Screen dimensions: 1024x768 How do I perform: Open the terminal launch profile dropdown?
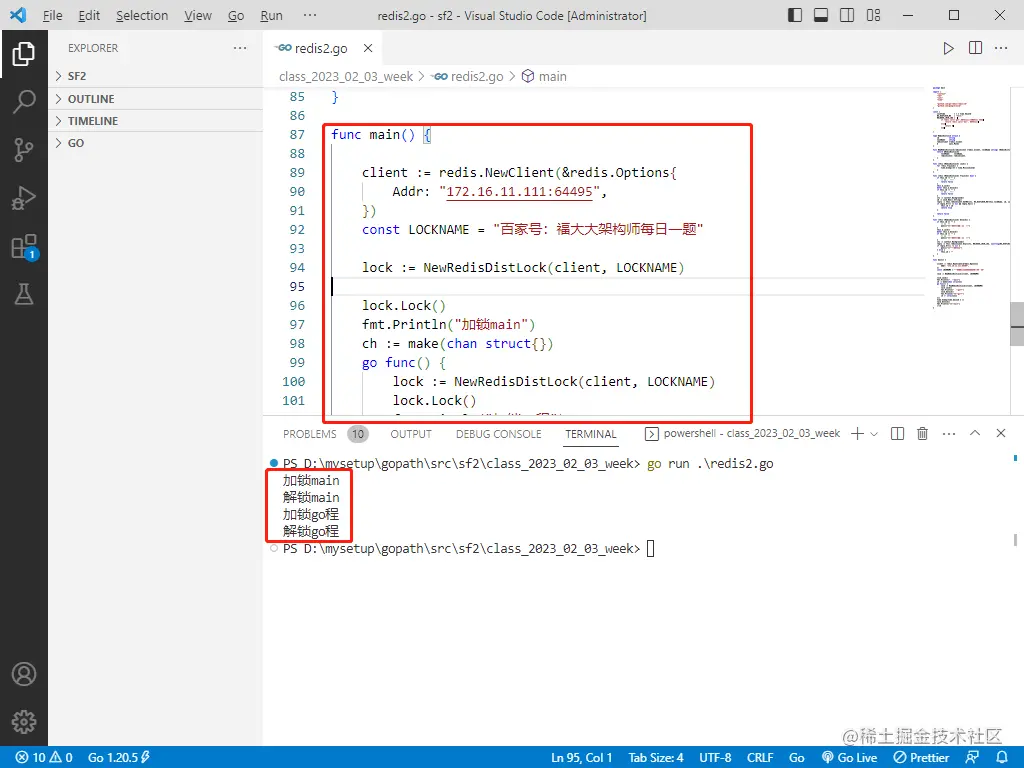(874, 434)
